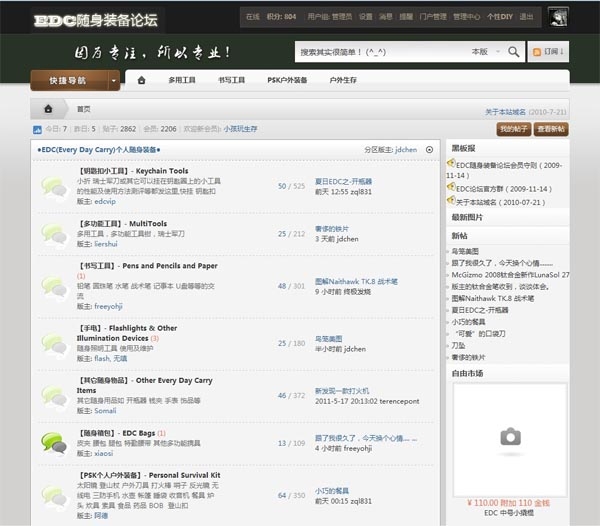
Task: Select the 户外生存 navigation tab
Action: tap(343, 80)
